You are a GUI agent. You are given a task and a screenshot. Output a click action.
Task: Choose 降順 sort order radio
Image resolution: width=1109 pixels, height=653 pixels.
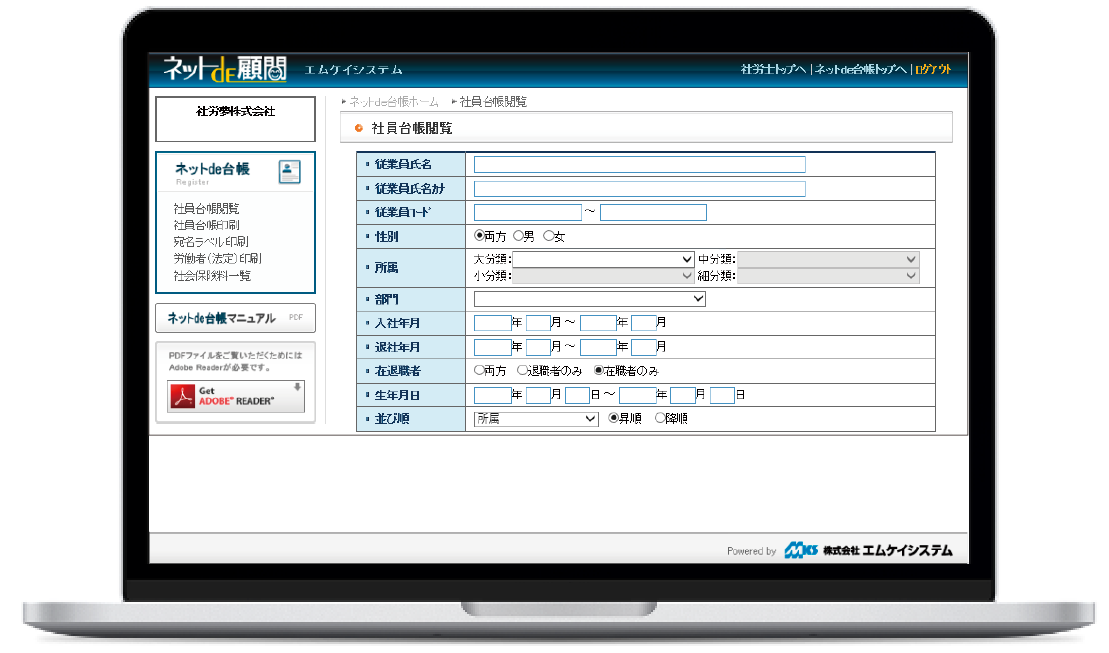(660, 418)
